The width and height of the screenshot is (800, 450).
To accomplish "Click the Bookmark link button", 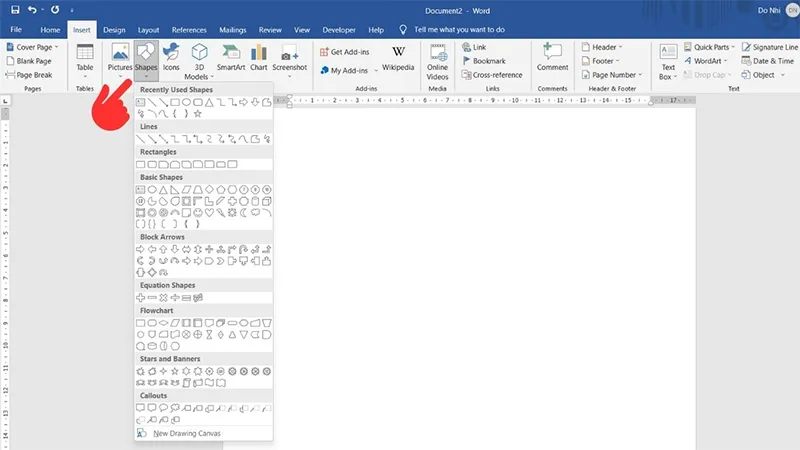I will coord(483,61).
